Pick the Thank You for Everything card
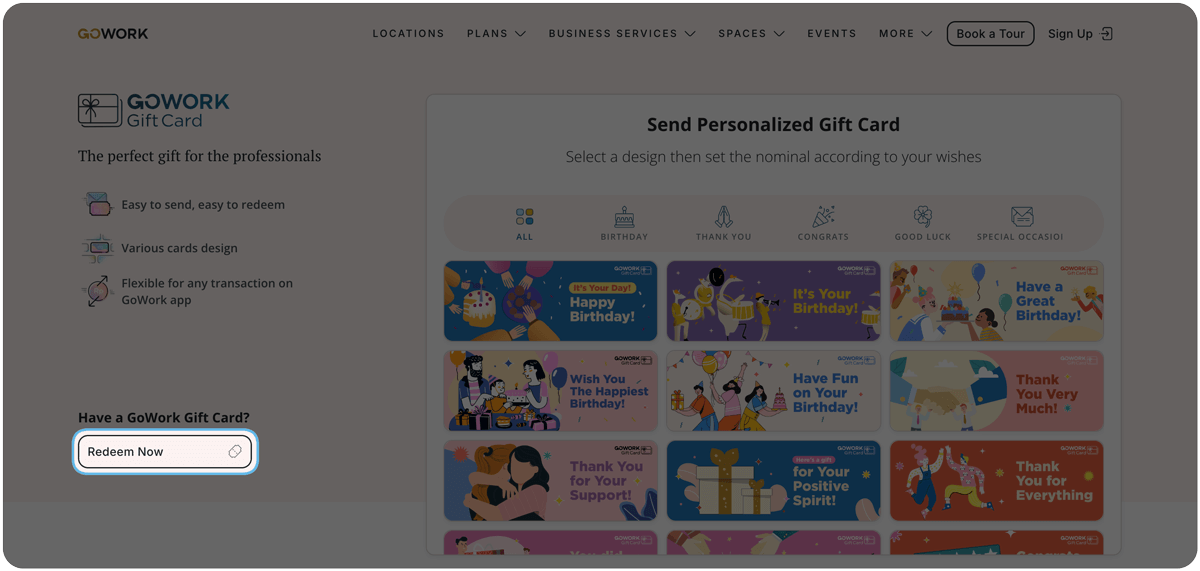Image resolution: width=1200 pixels, height=571 pixels. [997, 481]
